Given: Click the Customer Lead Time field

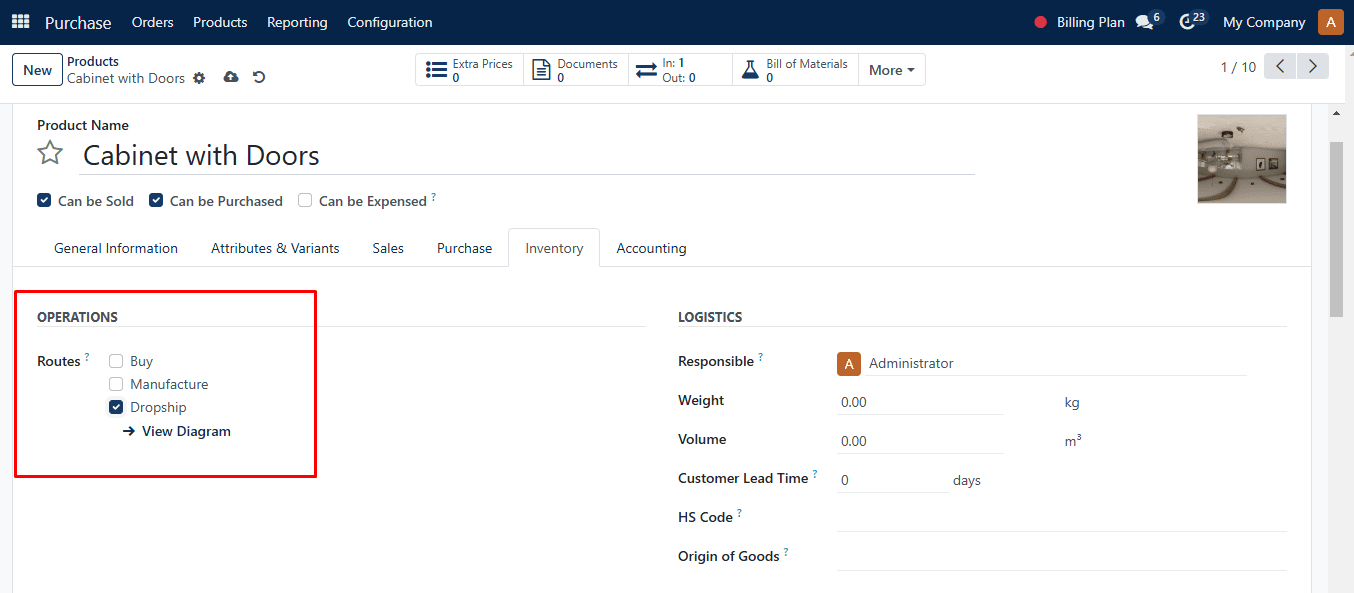Looking at the screenshot, I should (x=892, y=480).
